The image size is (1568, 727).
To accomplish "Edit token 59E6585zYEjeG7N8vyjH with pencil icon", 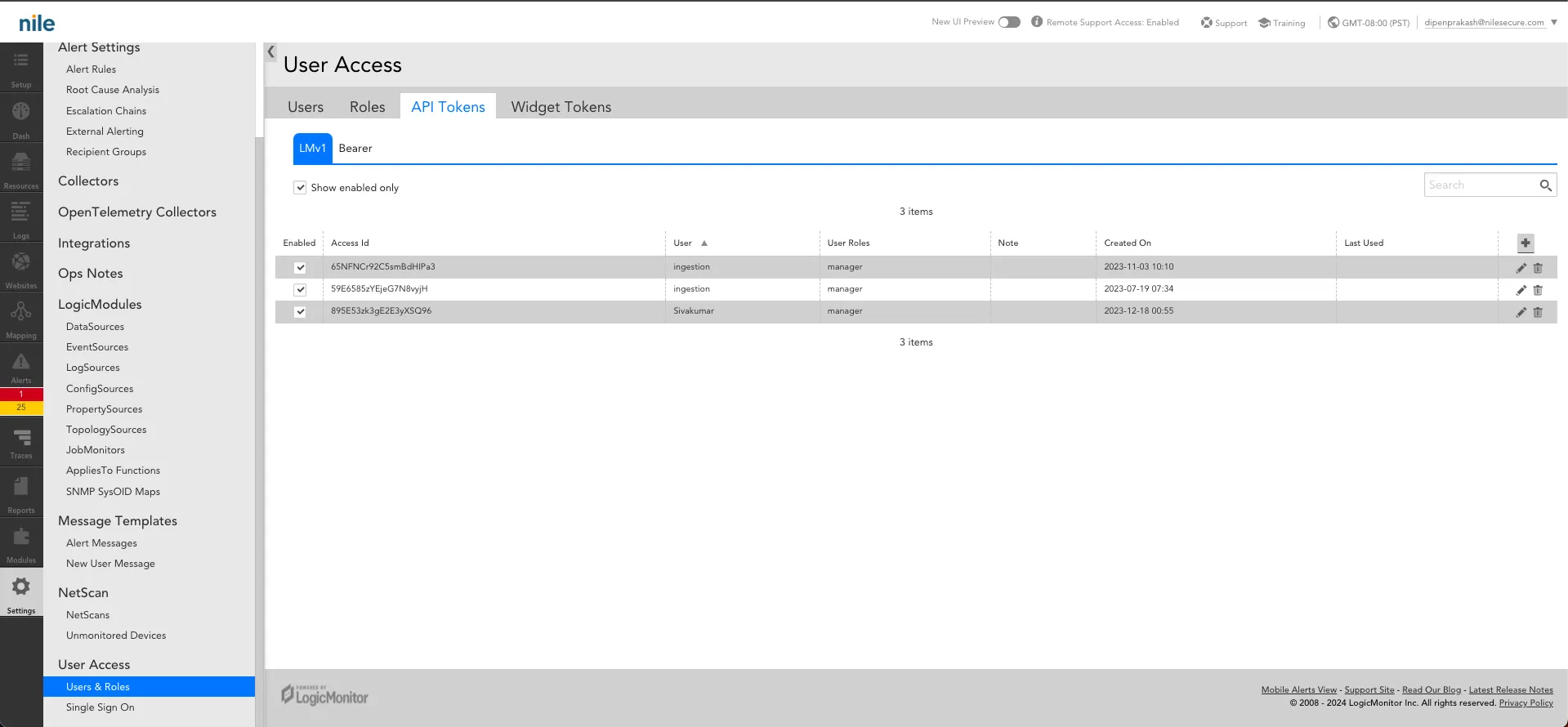I will pos(1521,290).
